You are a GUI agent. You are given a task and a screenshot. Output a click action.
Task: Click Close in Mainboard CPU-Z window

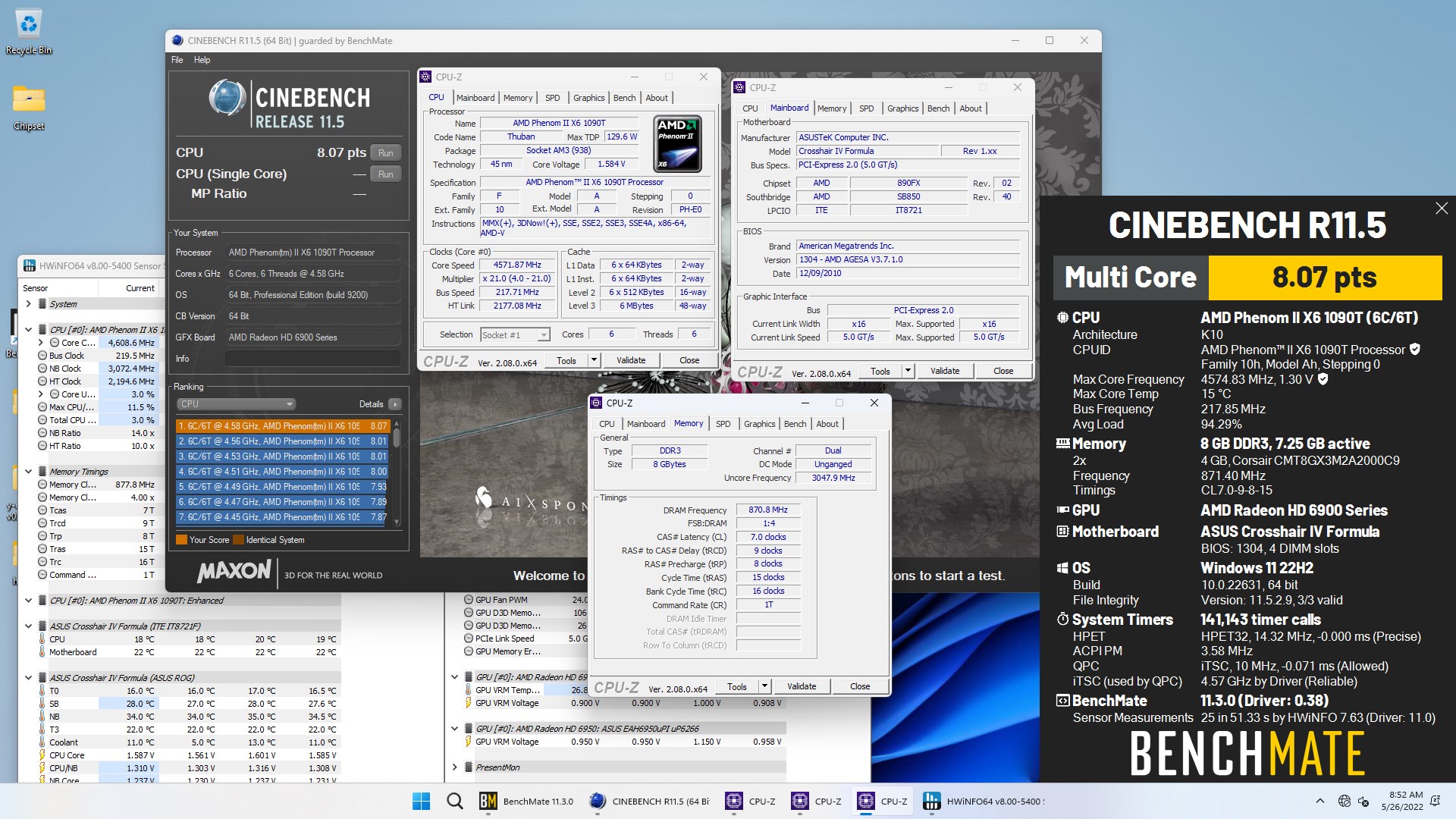[1003, 371]
